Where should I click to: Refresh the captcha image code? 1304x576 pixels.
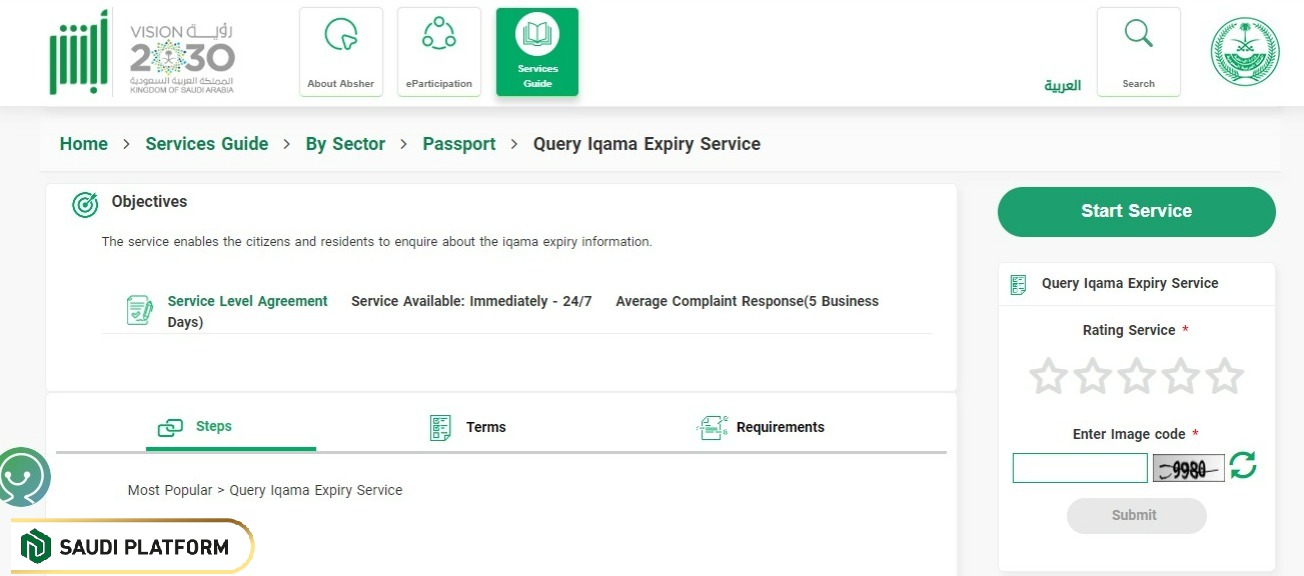pyautogui.click(x=1243, y=467)
